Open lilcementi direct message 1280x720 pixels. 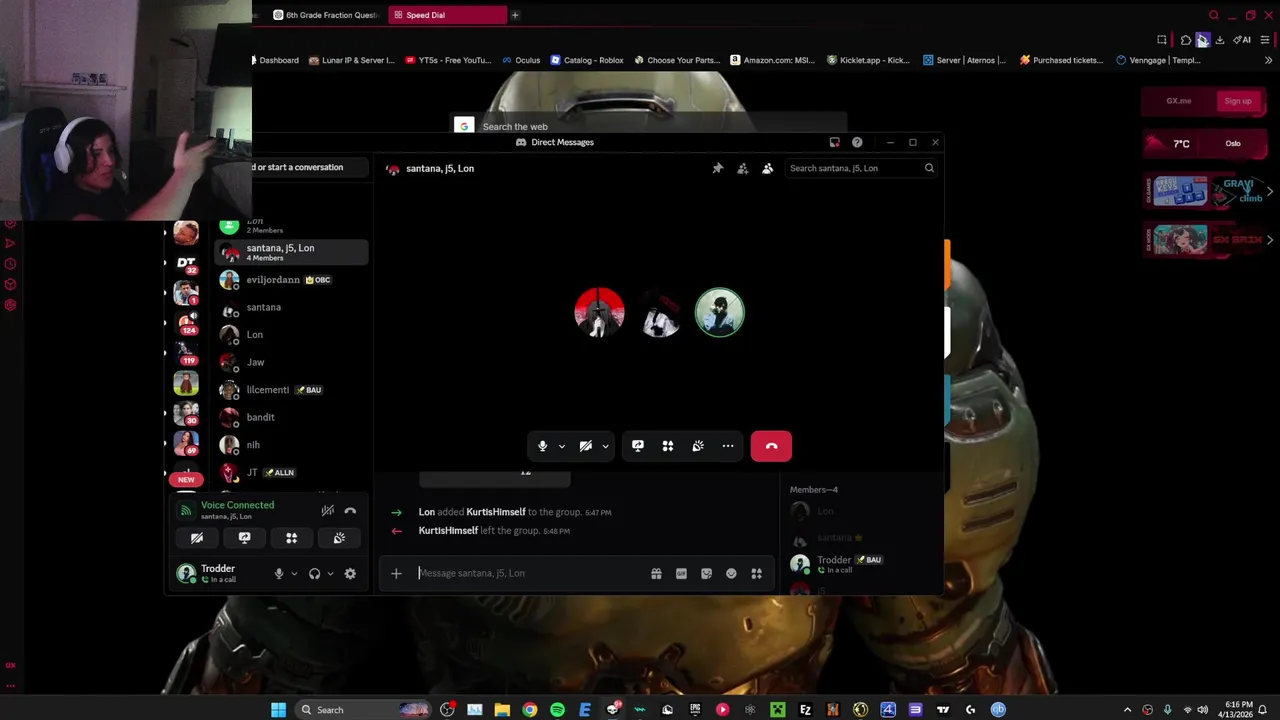291,390
